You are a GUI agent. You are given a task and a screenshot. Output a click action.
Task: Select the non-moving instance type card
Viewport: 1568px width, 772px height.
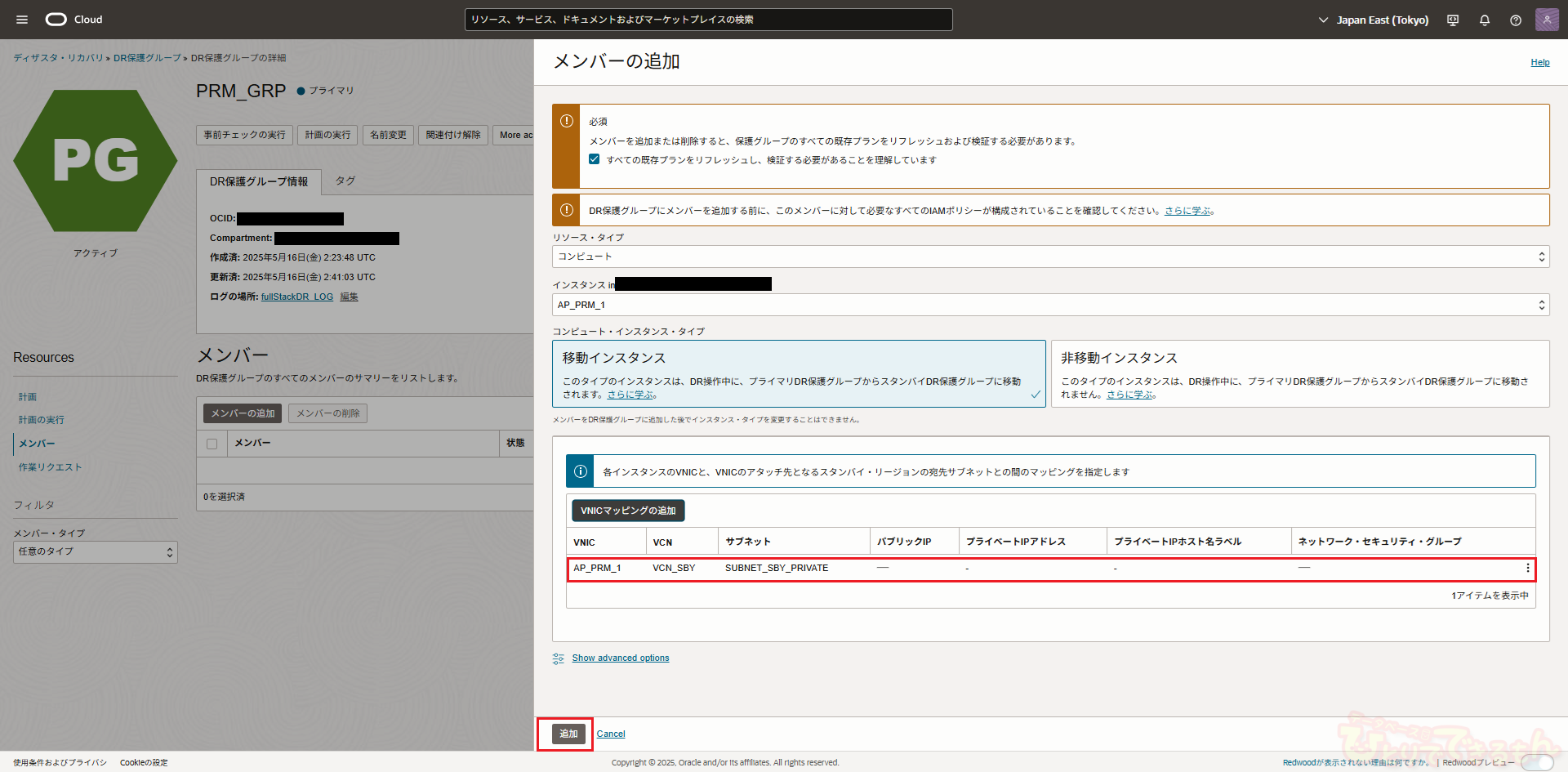[1299, 374]
